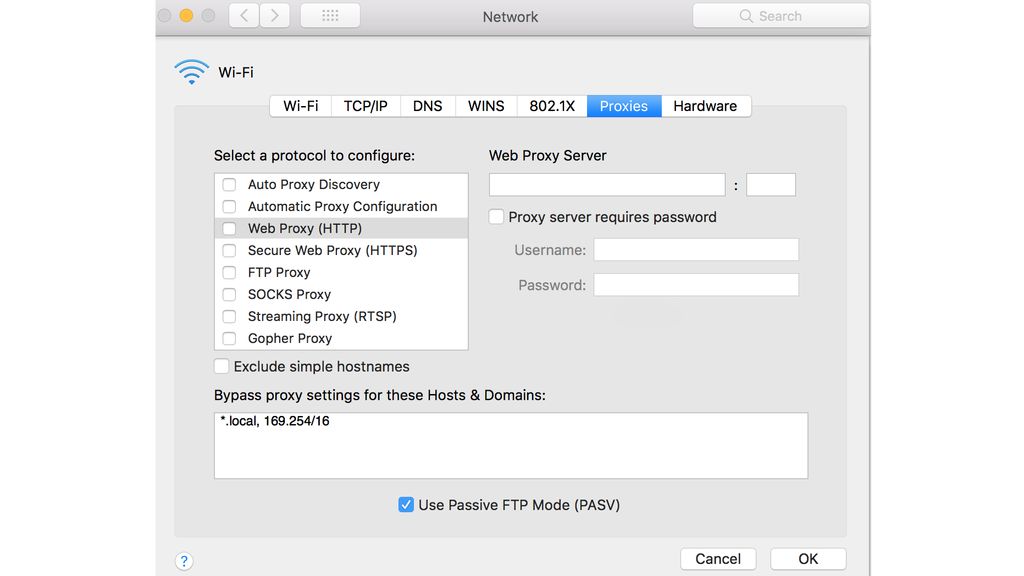
Task: Click the back navigation arrow
Action: click(244, 16)
